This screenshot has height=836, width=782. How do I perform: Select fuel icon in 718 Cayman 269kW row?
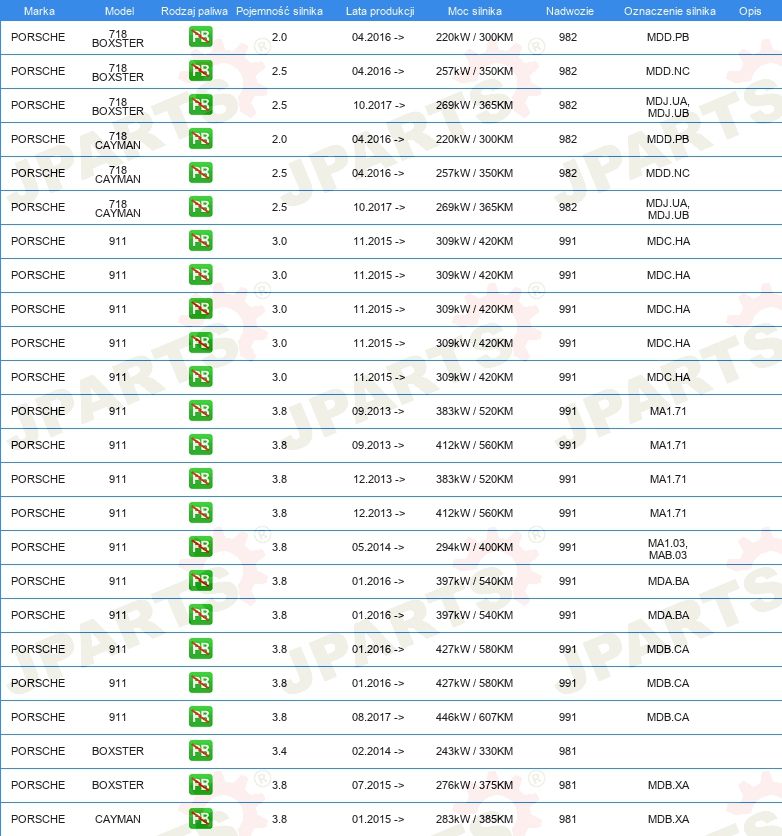(x=200, y=207)
